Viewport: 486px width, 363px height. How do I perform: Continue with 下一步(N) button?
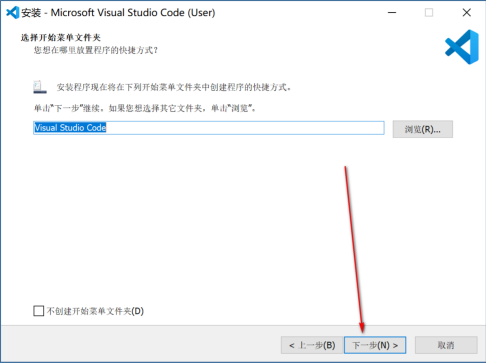[375, 345]
